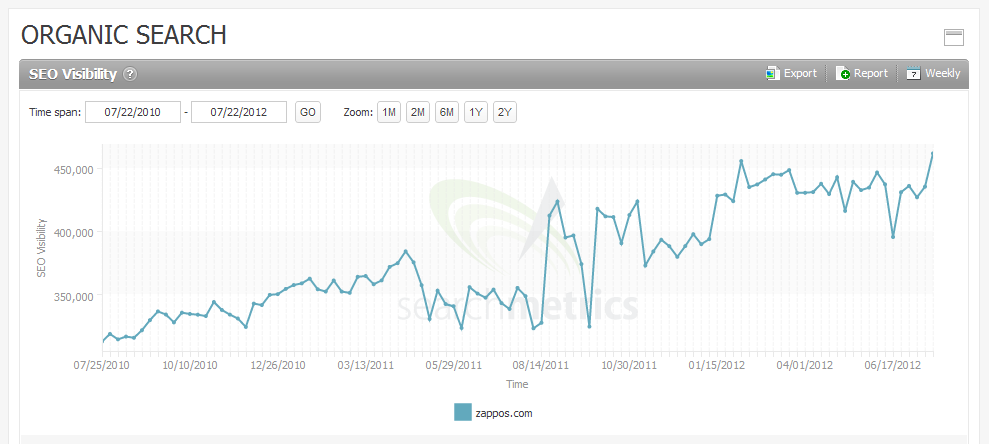Focus the end date field 07/22/2012
The height and width of the screenshot is (444, 989).
(x=239, y=112)
